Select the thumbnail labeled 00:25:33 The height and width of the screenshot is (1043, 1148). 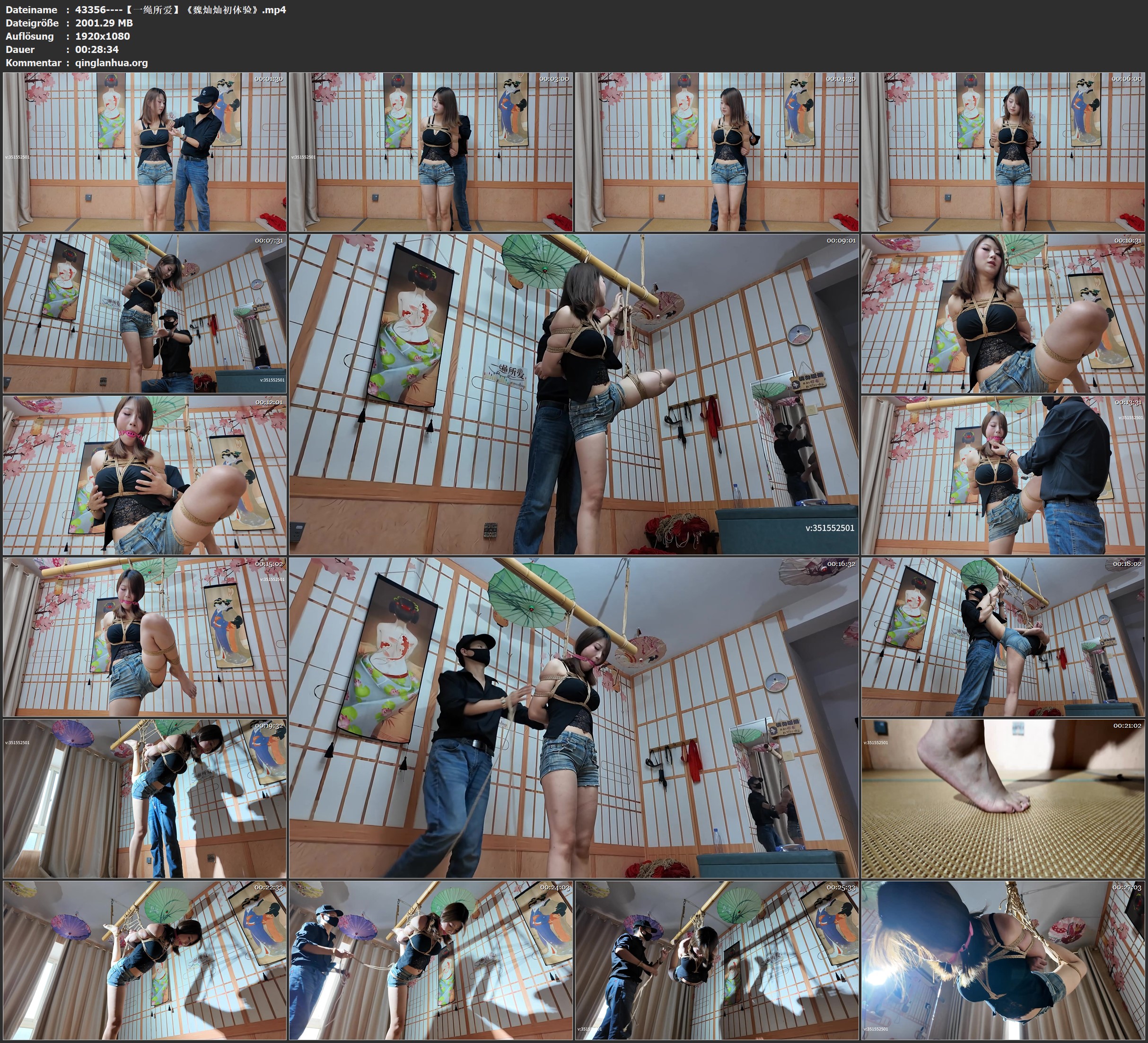point(717,960)
